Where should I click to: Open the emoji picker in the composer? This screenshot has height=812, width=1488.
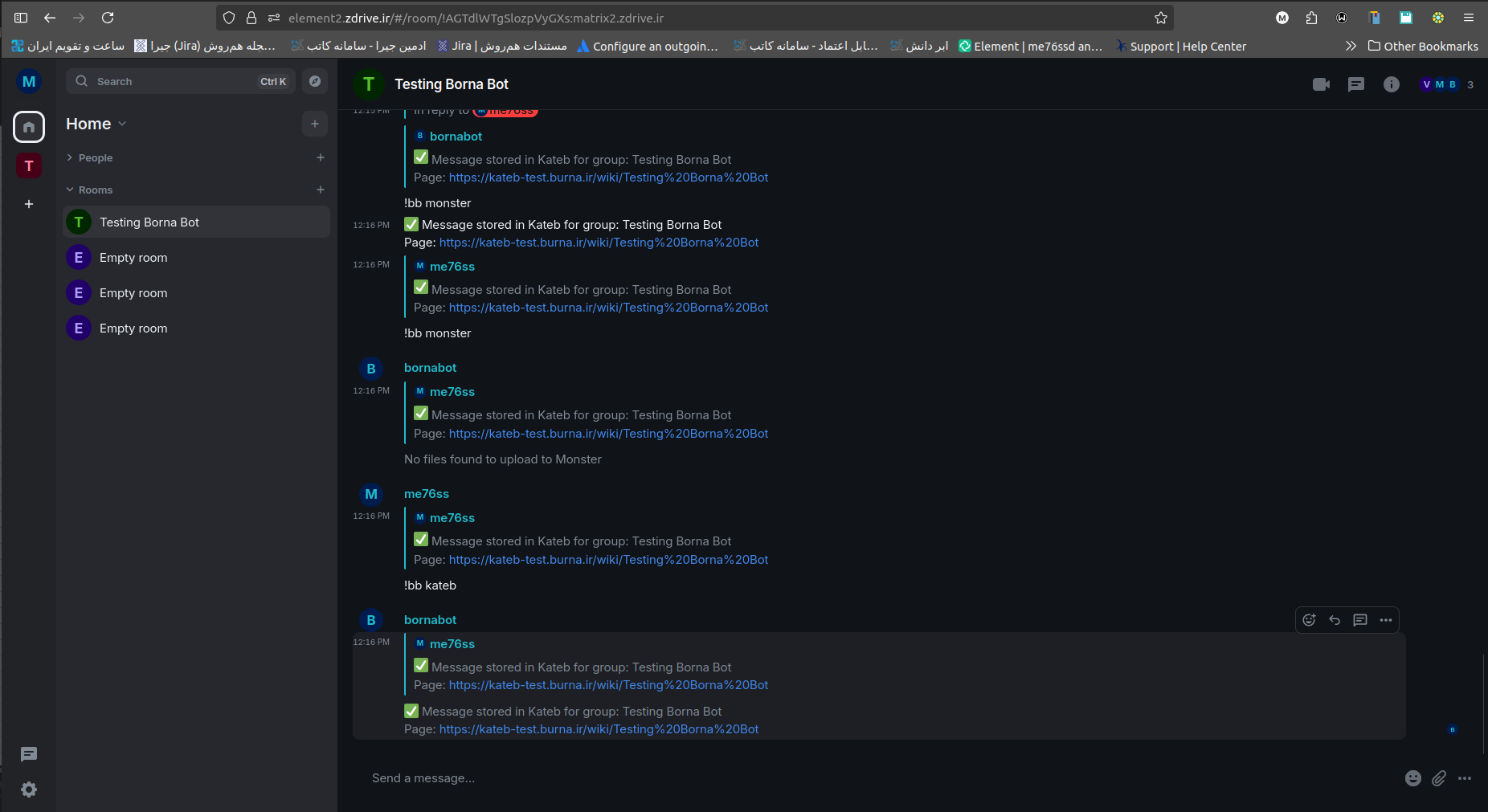pos(1413,778)
